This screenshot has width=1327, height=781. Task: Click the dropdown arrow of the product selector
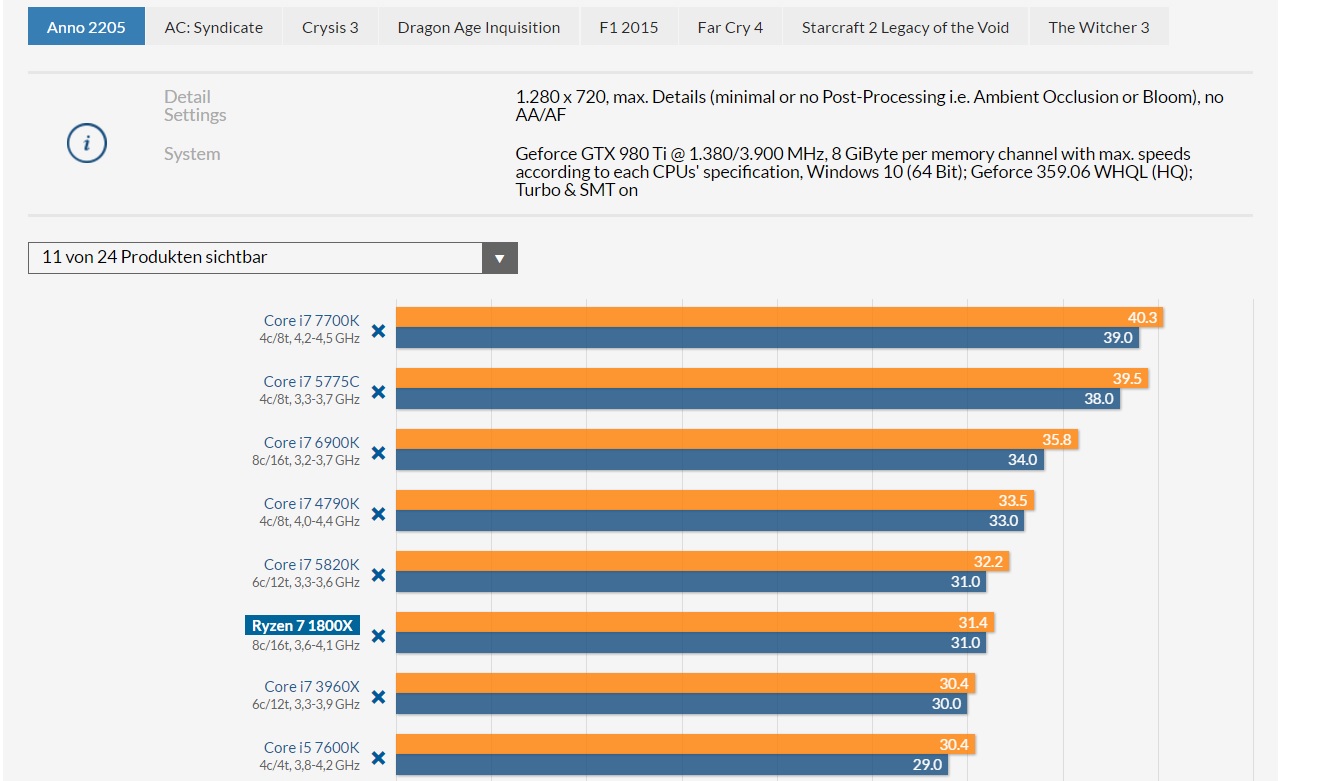point(500,258)
